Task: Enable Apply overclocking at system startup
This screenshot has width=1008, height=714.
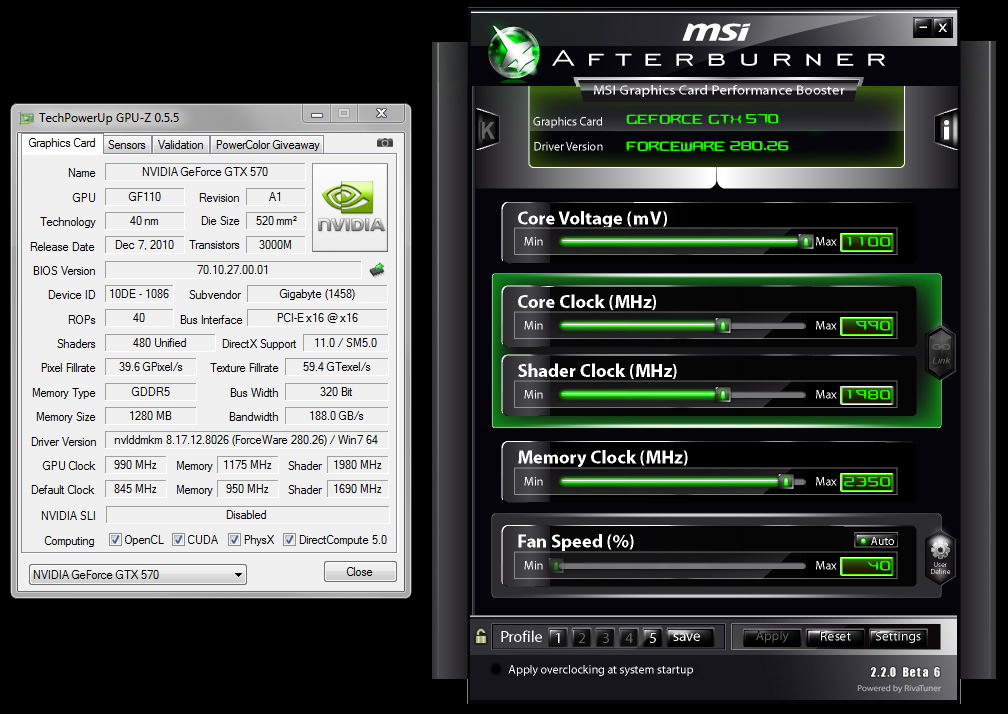Action: click(496, 670)
